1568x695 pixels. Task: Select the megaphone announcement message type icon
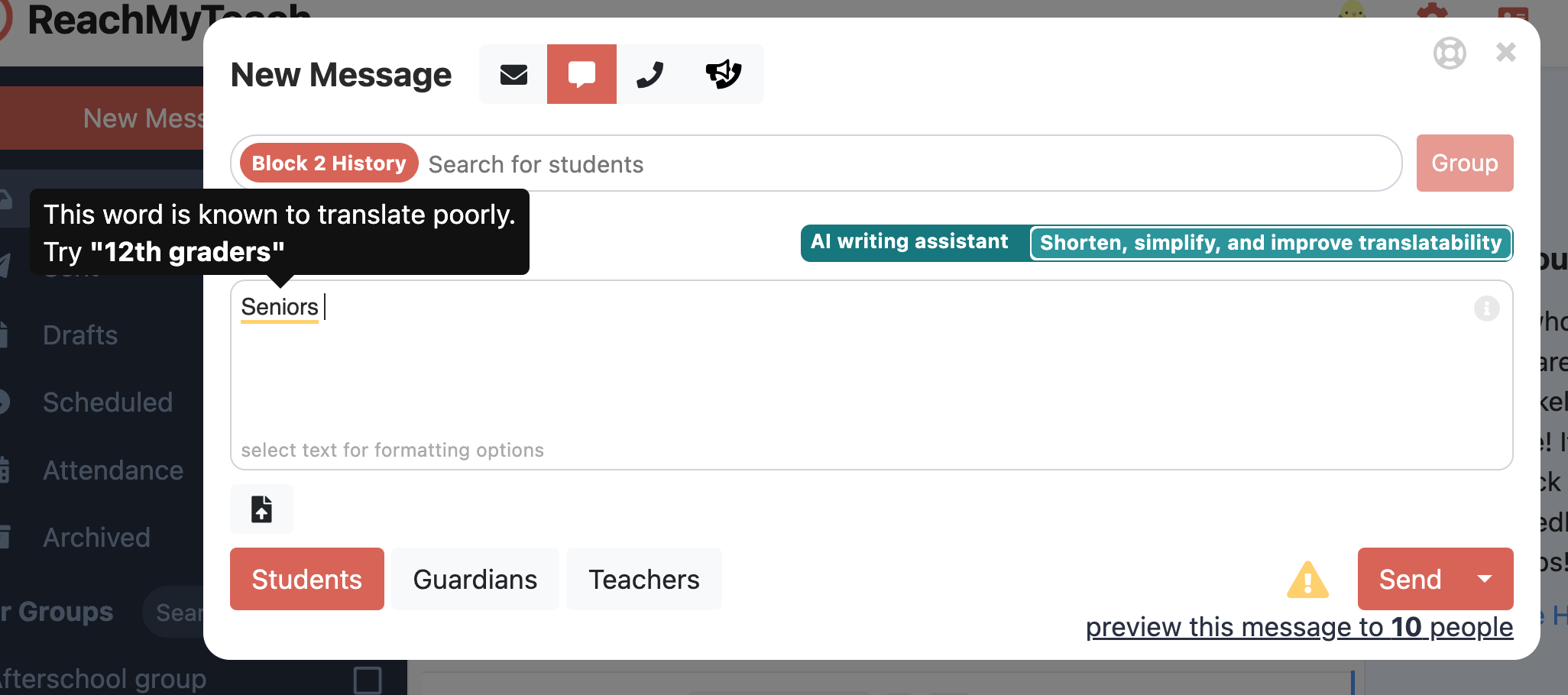point(723,74)
